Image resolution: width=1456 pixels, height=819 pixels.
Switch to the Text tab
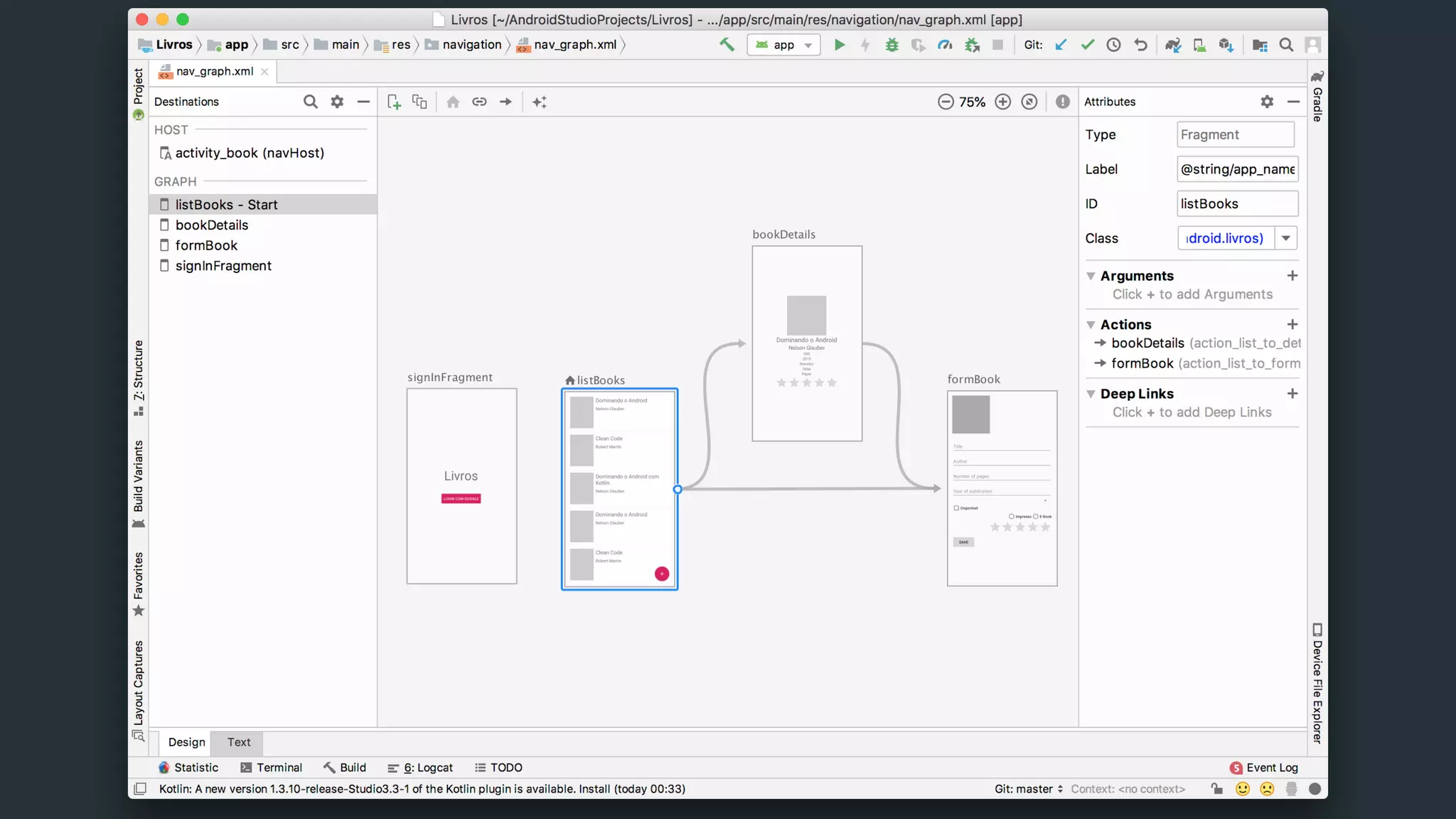(x=239, y=742)
